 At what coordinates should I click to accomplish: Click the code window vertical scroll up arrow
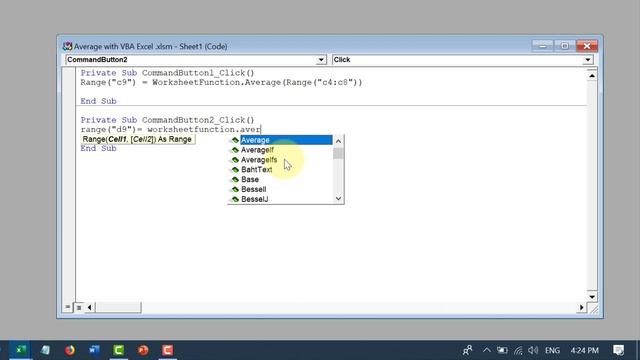592,76
